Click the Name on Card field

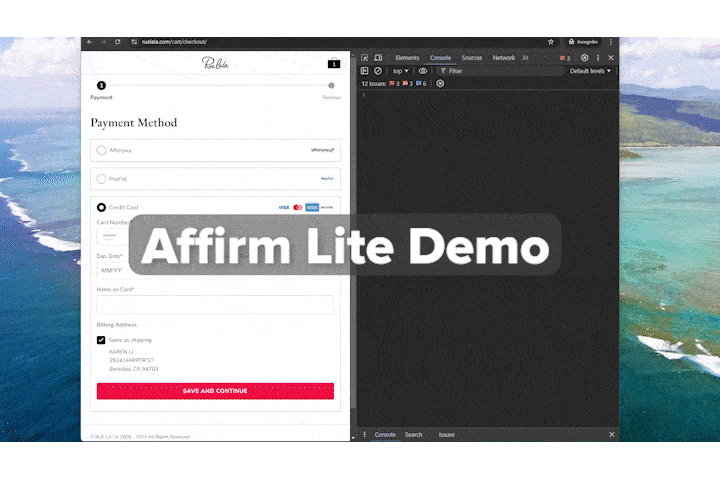click(x=215, y=305)
